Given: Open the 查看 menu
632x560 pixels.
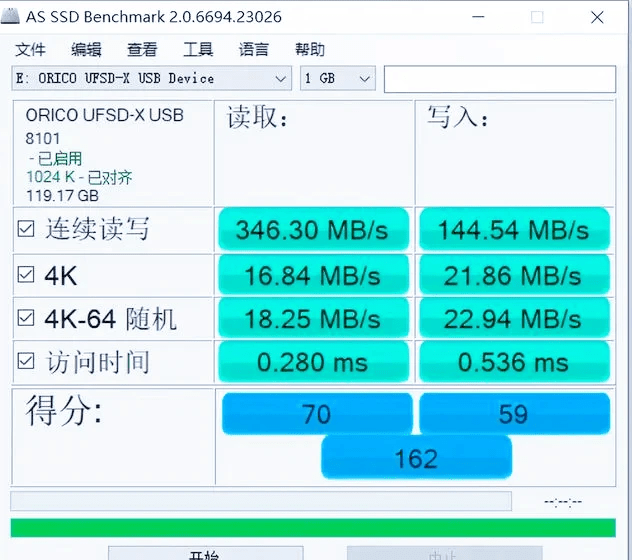Looking at the screenshot, I should 142,50.
